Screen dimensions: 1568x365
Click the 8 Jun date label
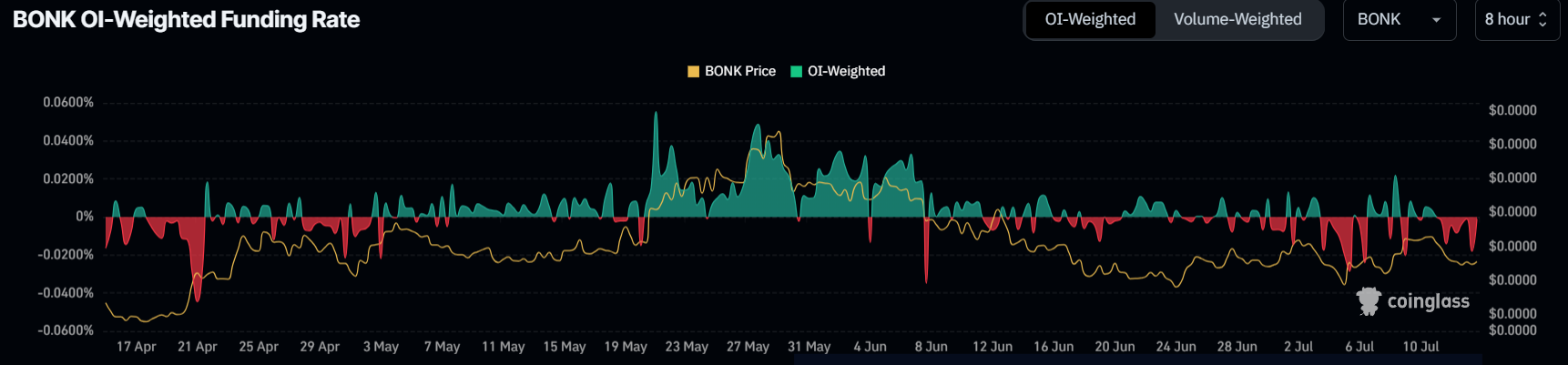coord(932,347)
